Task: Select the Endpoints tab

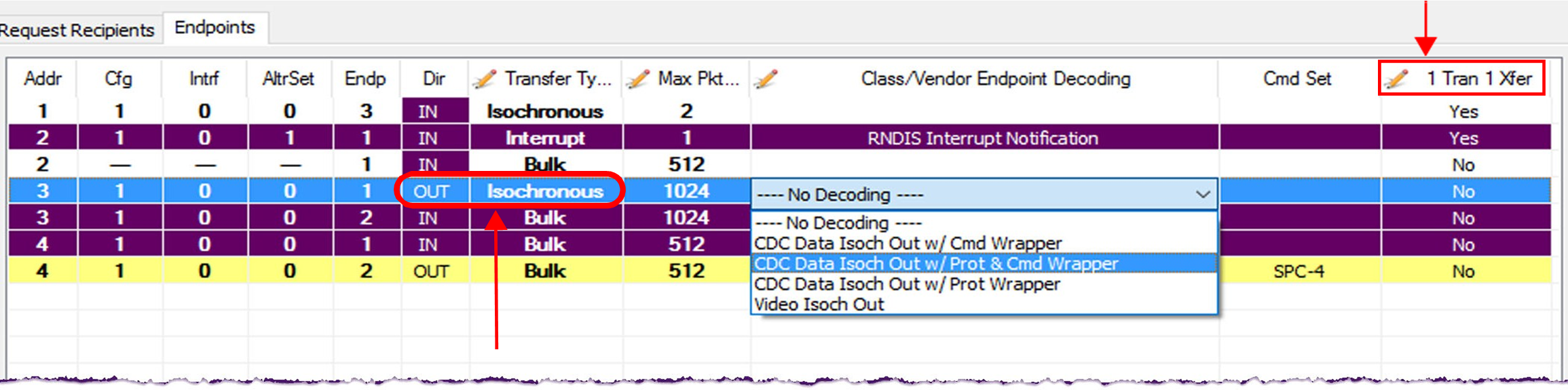Action: coord(214,28)
